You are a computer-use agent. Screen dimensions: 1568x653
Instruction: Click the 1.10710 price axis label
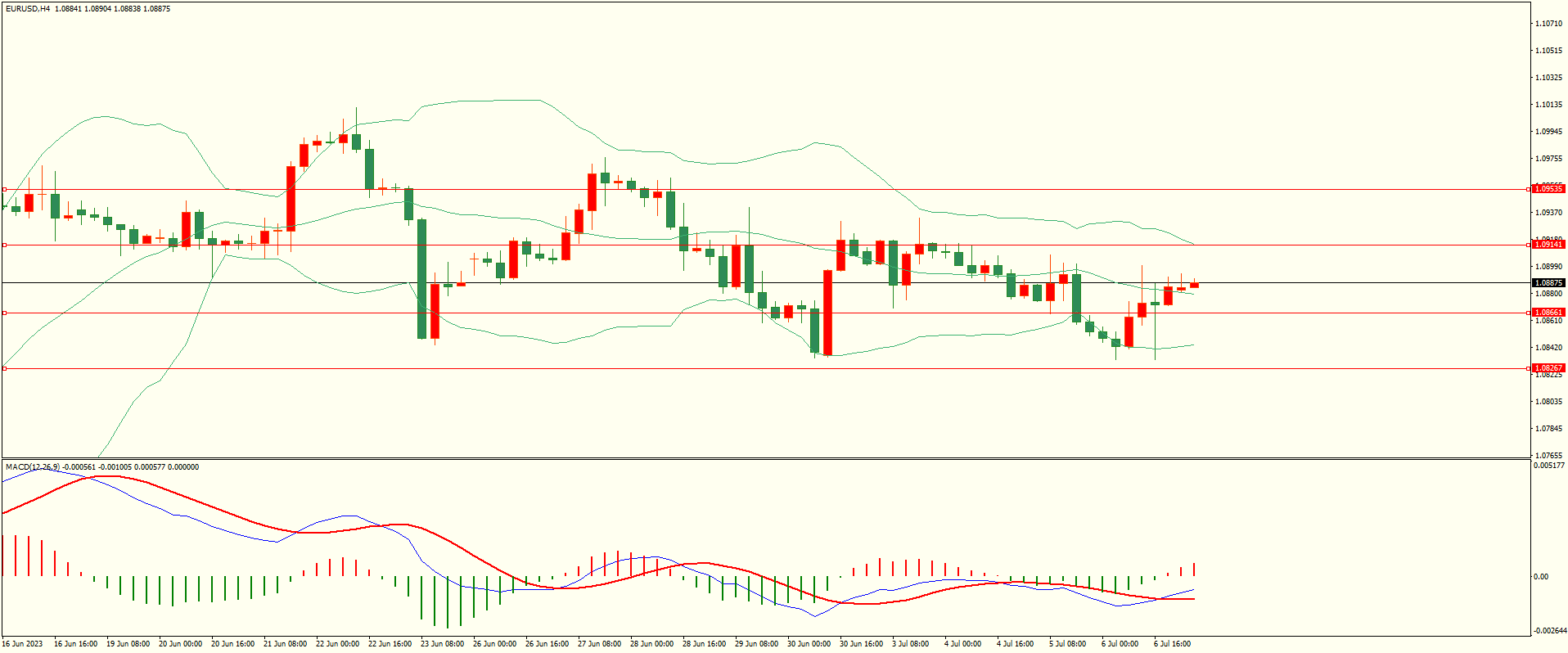(x=1548, y=24)
